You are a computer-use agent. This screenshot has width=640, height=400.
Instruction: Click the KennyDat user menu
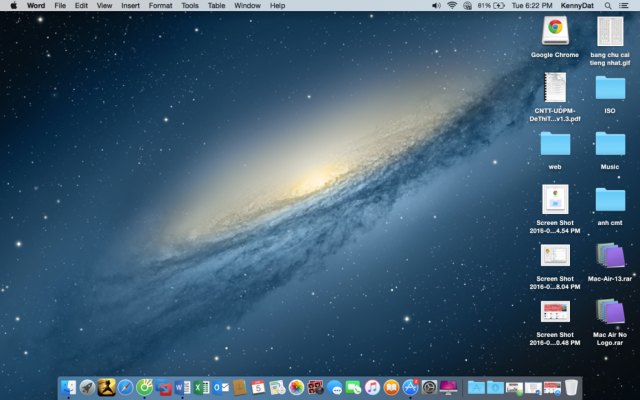pyautogui.click(x=577, y=6)
